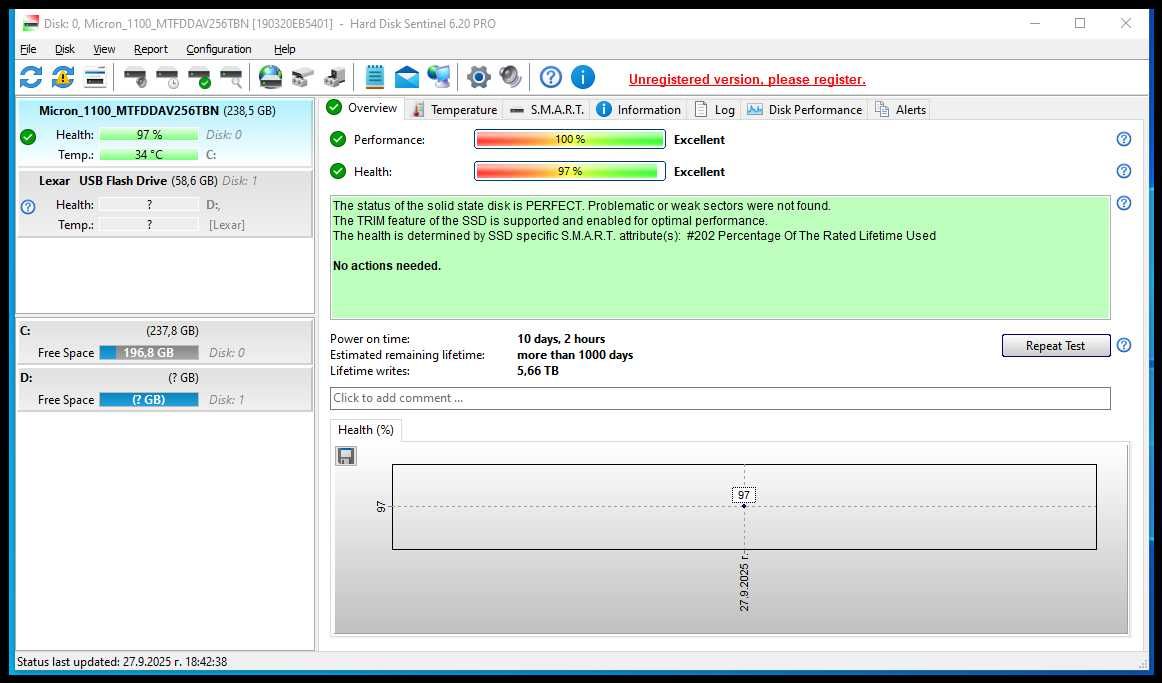Open the Disk menu
Screen dimensions: 1162x683
(64, 49)
